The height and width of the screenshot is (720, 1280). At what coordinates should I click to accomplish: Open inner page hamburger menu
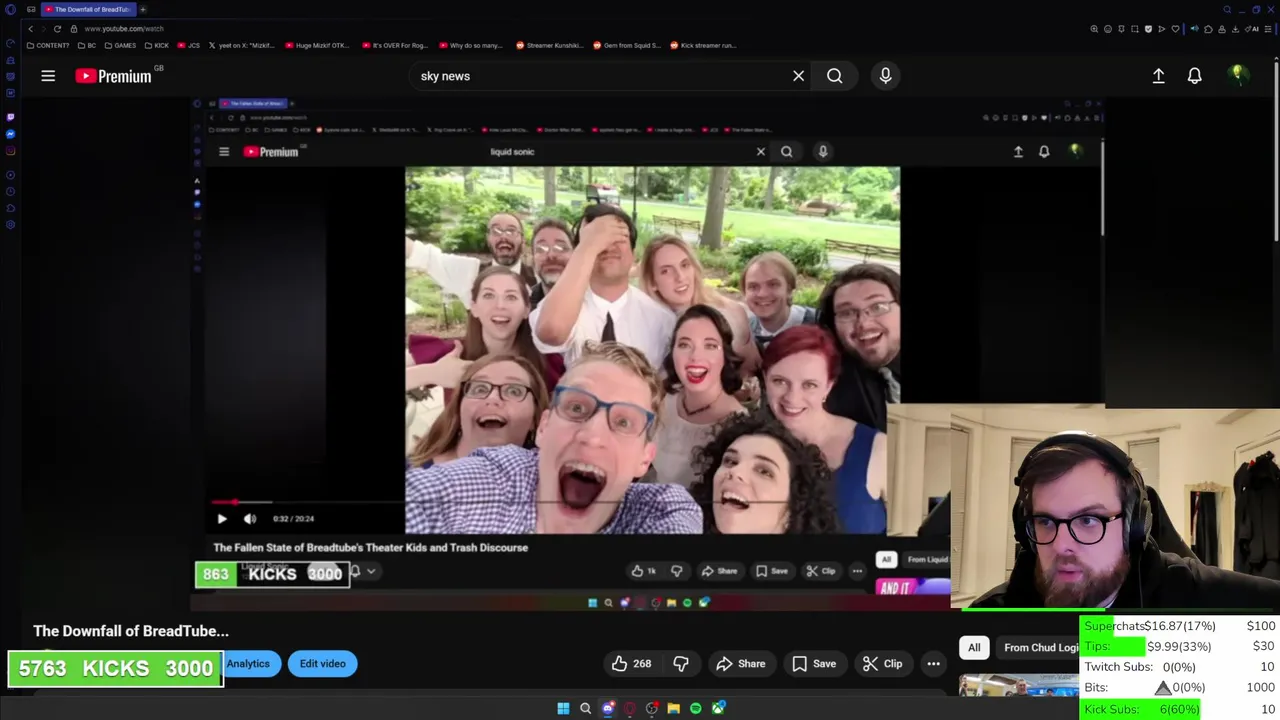pyautogui.click(x=224, y=152)
